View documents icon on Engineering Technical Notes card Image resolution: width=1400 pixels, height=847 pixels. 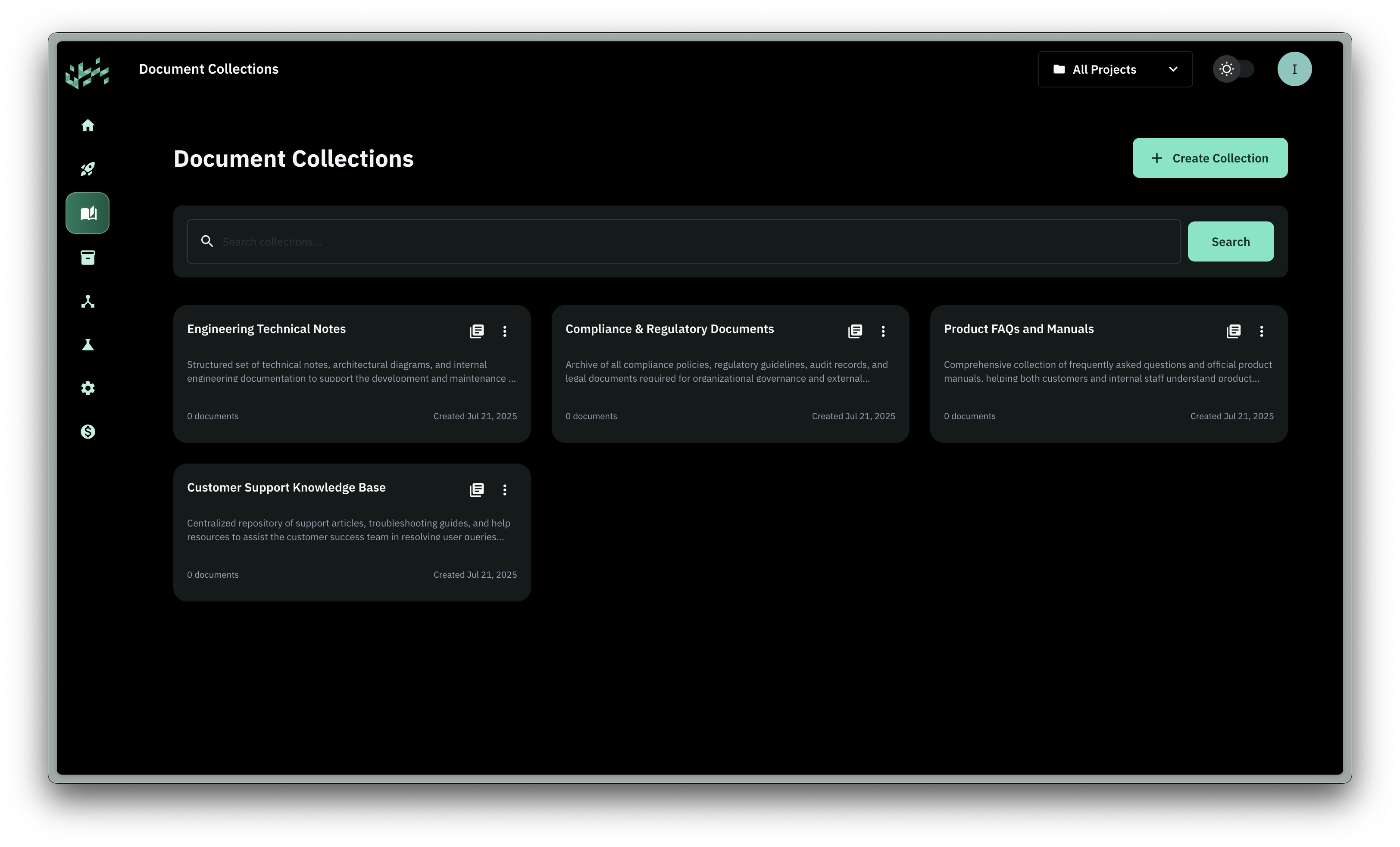tap(477, 331)
